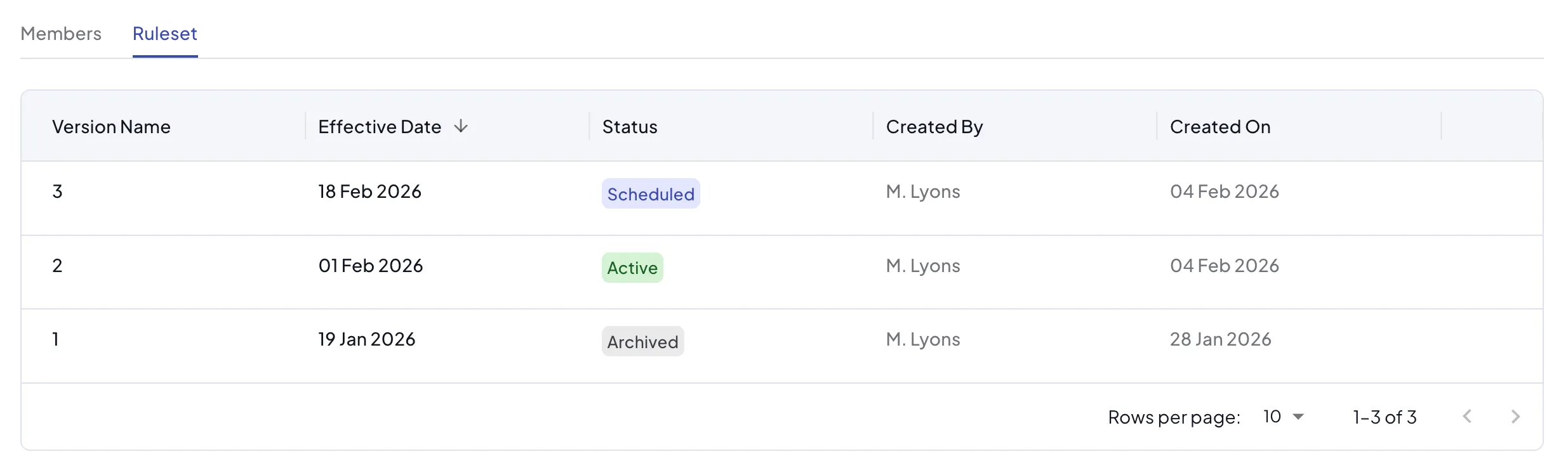Click the 18 Feb 2026 effective date
The height and width of the screenshot is (468, 1568).
pos(369,192)
